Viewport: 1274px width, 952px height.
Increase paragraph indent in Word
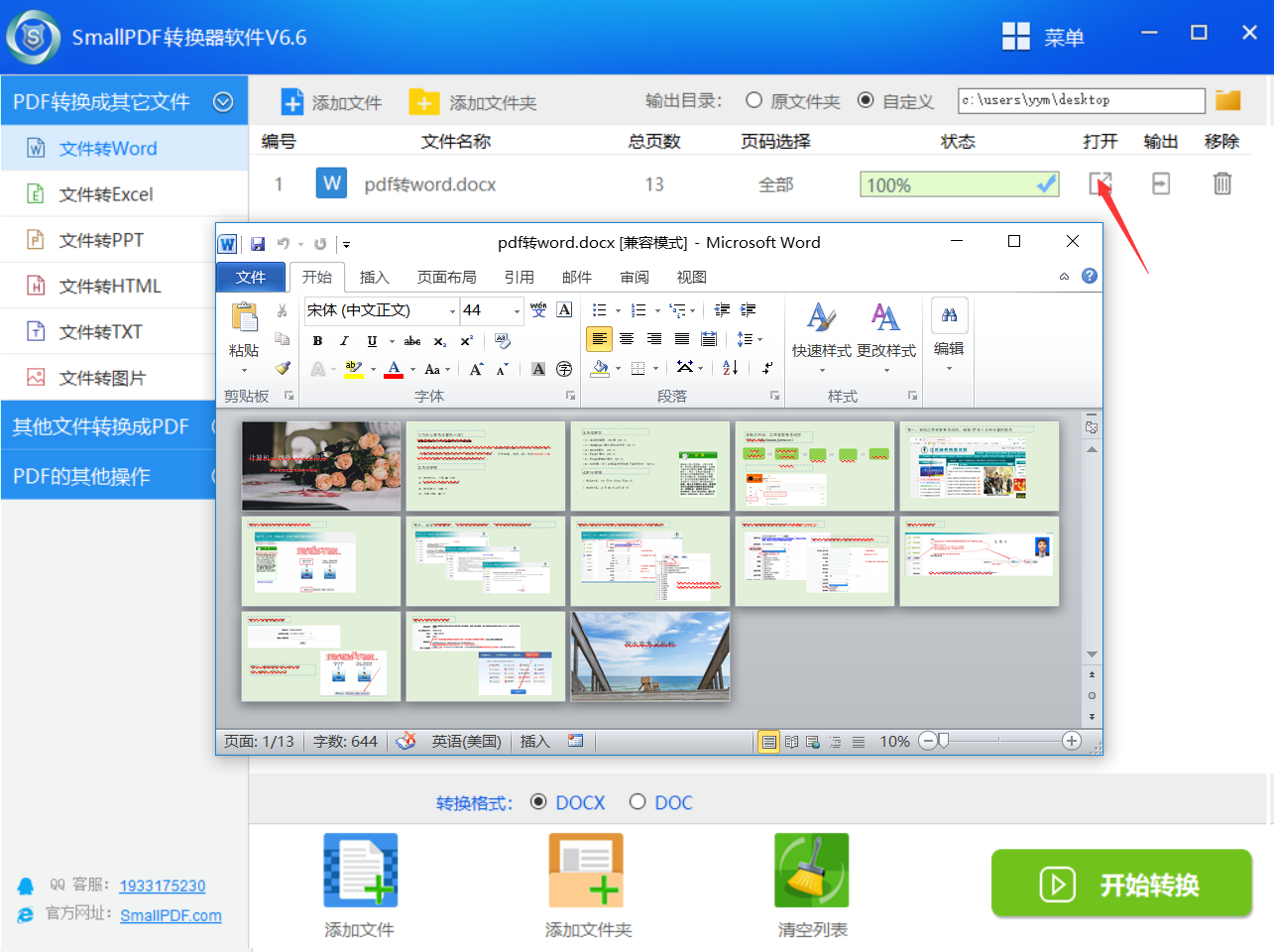point(748,310)
